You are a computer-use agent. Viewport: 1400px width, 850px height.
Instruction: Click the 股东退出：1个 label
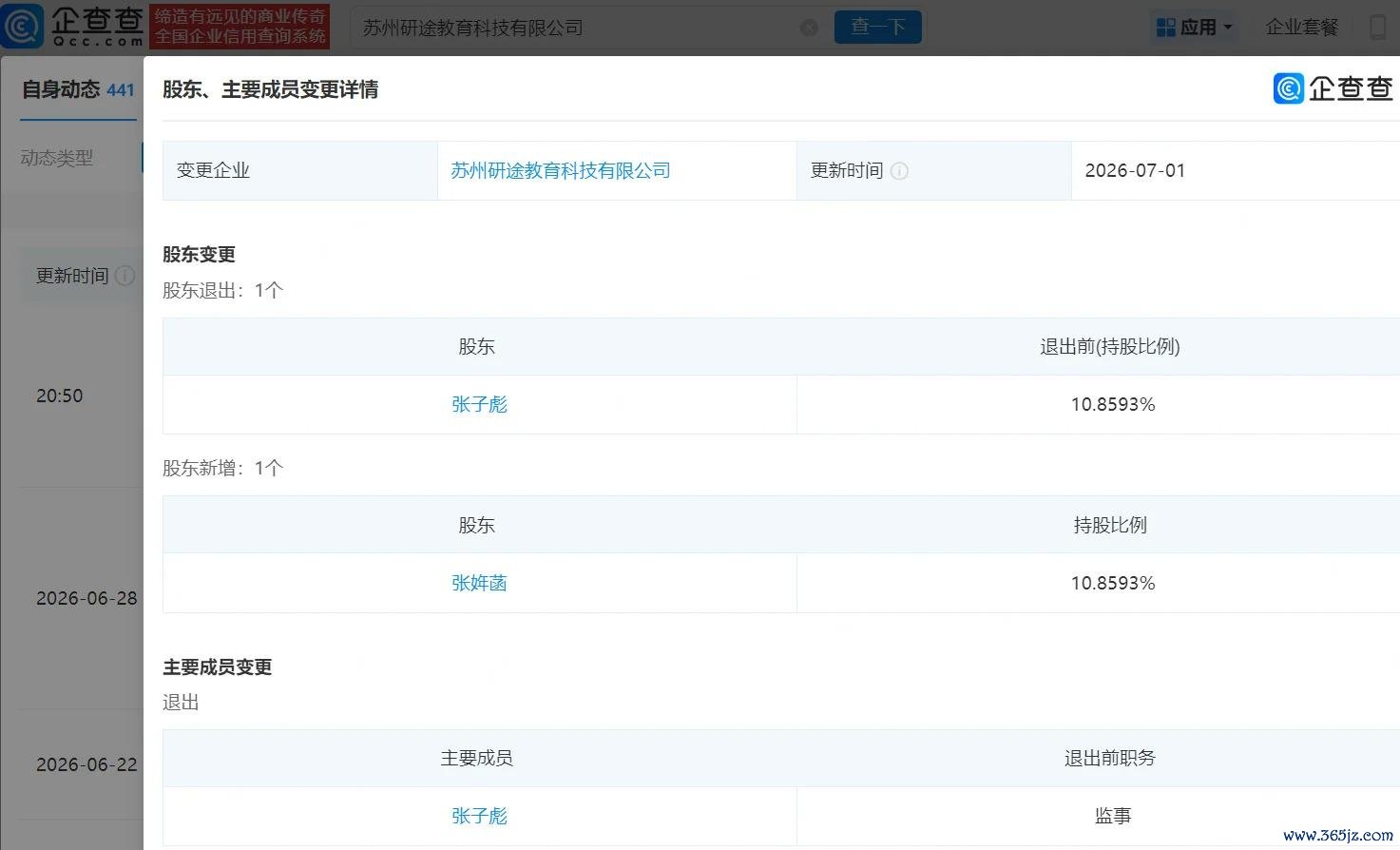(x=222, y=290)
